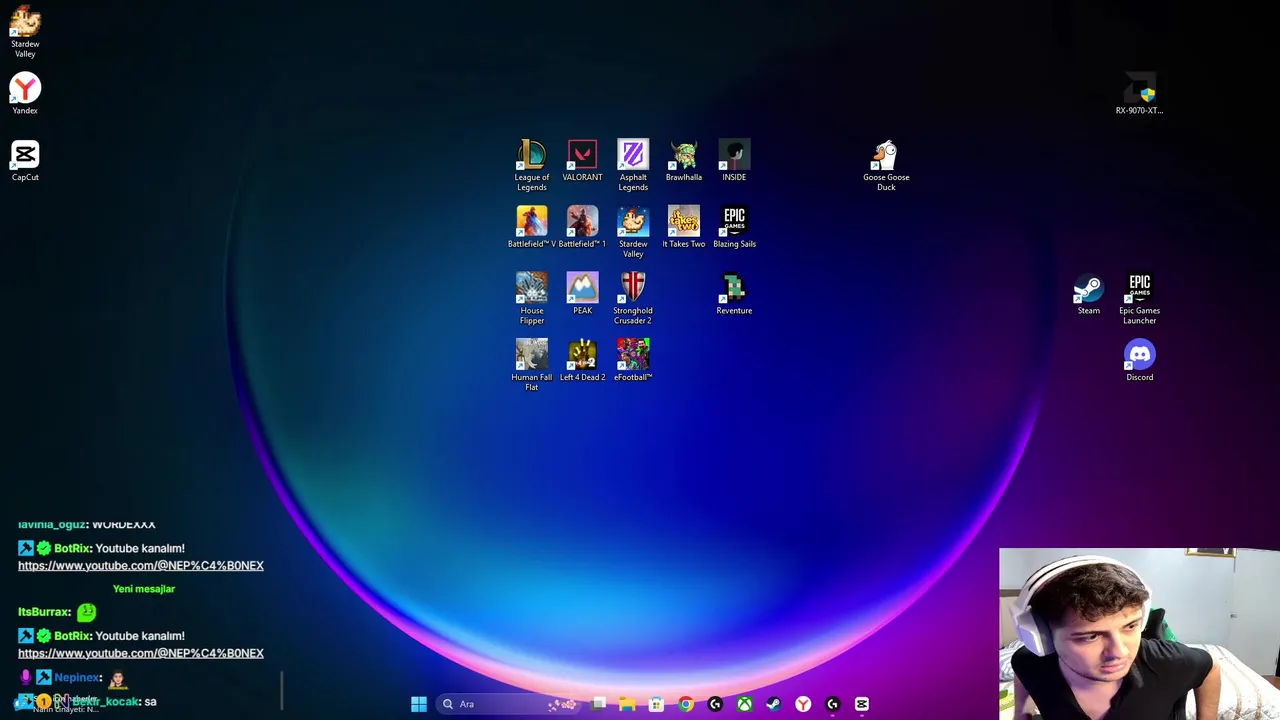The height and width of the screenshot is (720, 1280).
Task: Open the YouTube link above Yeni mesajlar
Action: [141, 566]
